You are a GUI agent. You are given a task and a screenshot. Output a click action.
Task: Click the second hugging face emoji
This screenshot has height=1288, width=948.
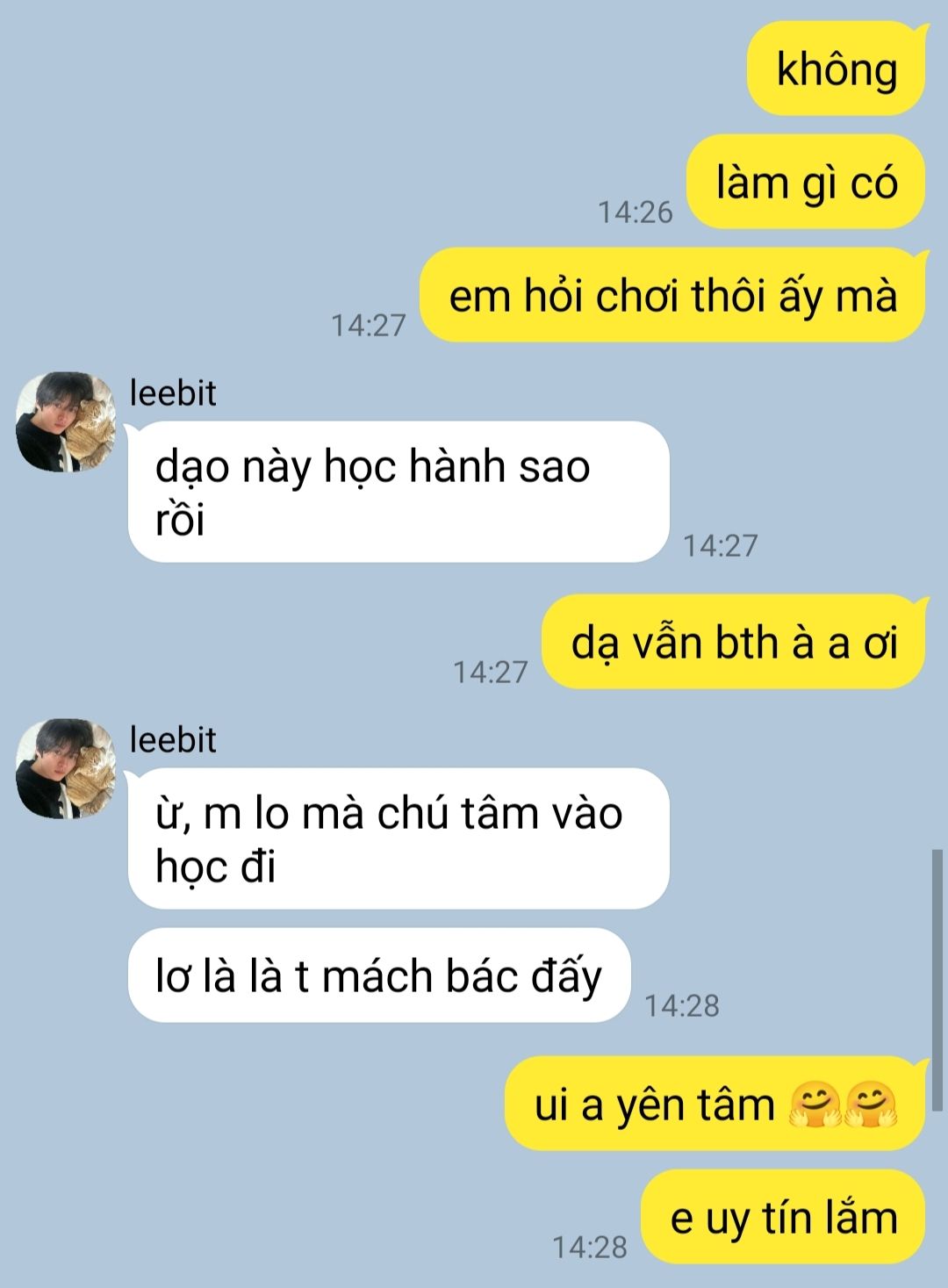pos(871,1105)
